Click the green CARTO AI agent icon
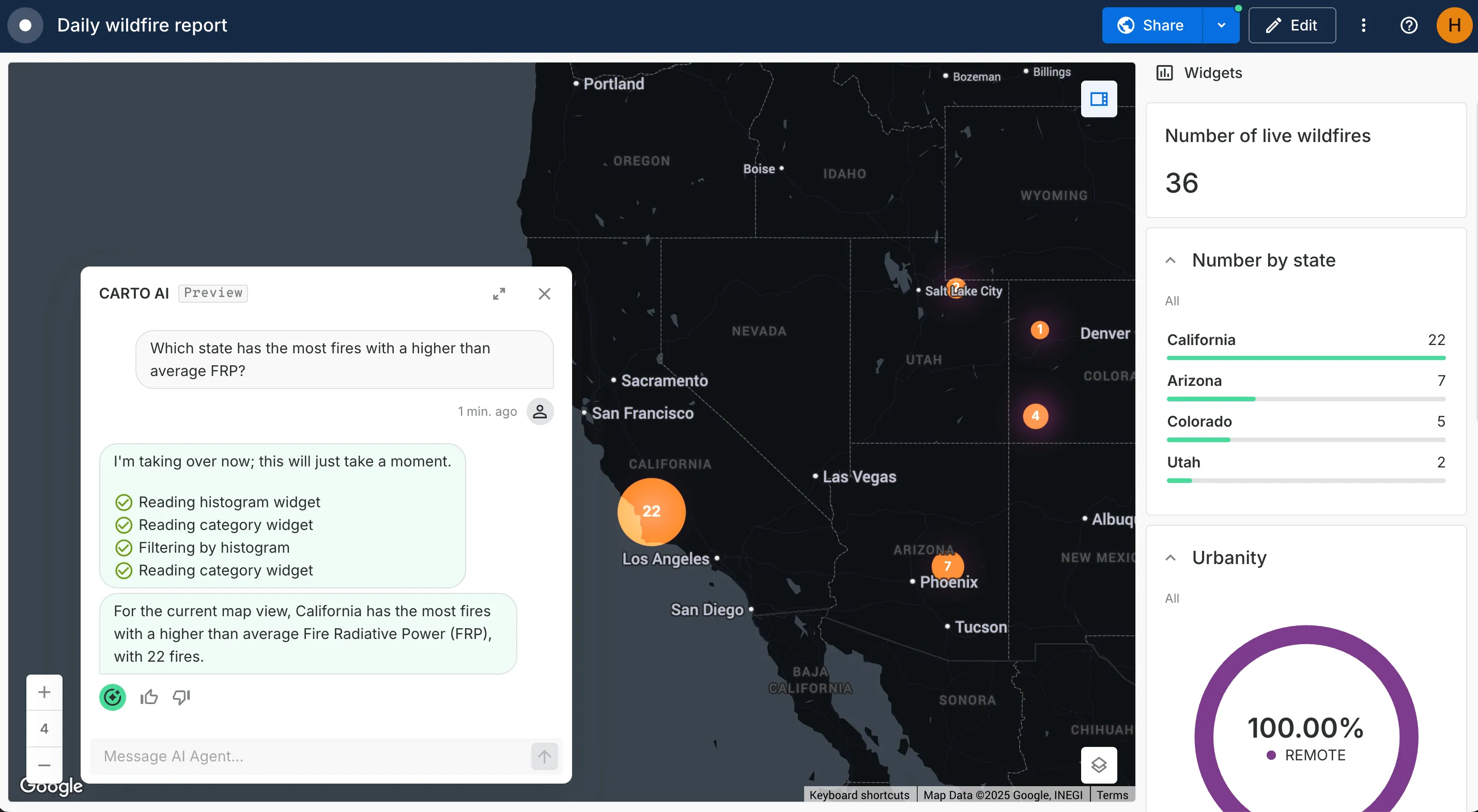The width and height of the screenshot is (1478, 812). (x=113, y=697)
